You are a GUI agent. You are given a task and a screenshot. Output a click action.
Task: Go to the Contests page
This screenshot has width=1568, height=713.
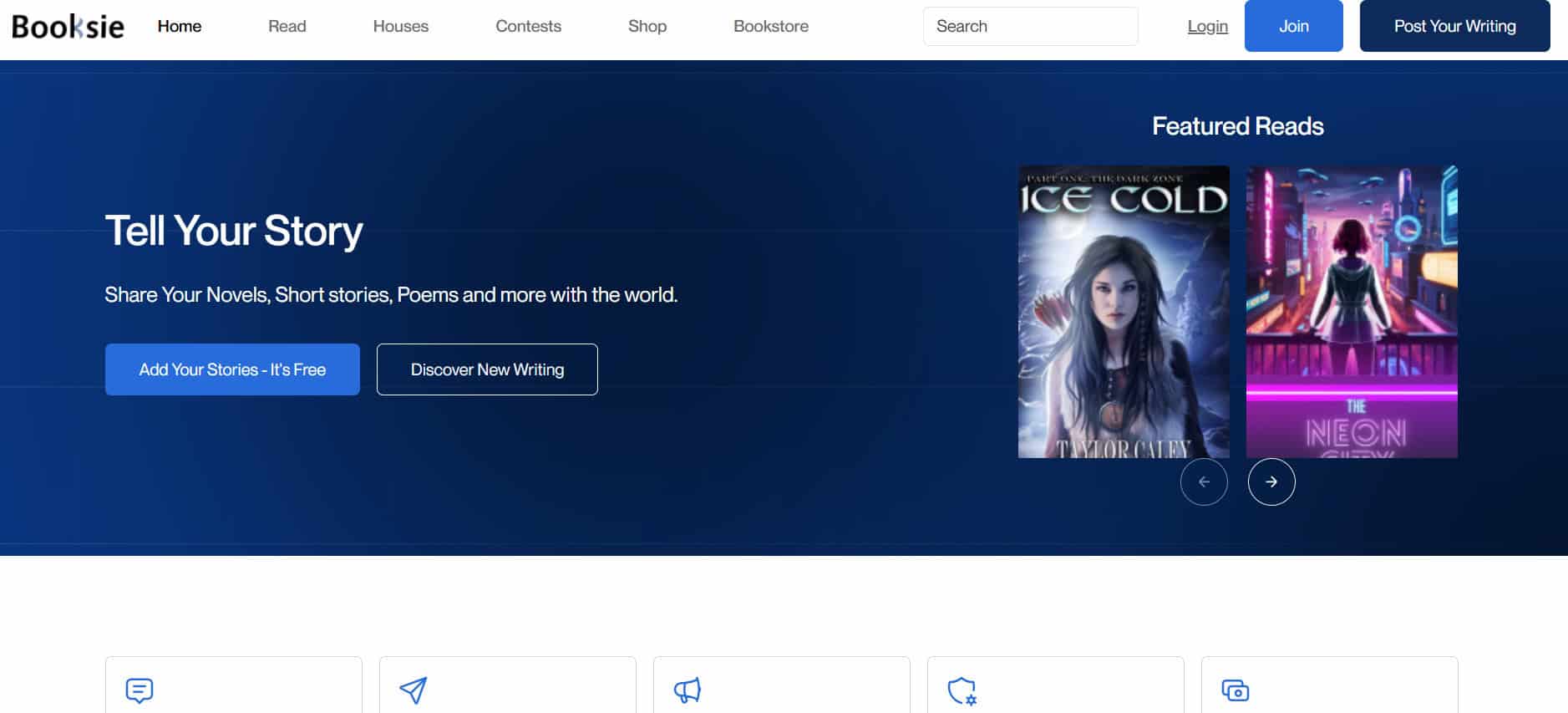tap(528, 27)
